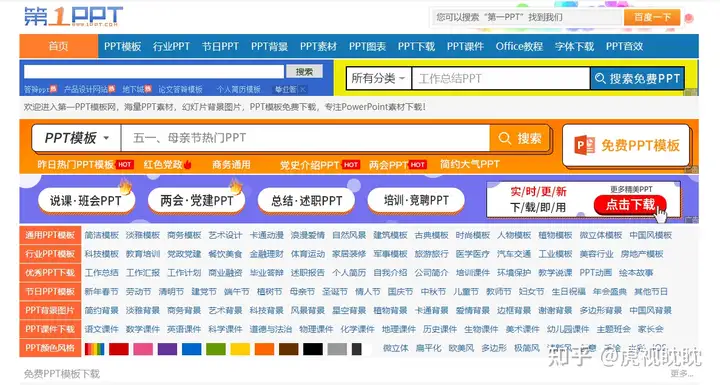
Task: Open PPT背景图片 category label
Action: click(50, 311)
